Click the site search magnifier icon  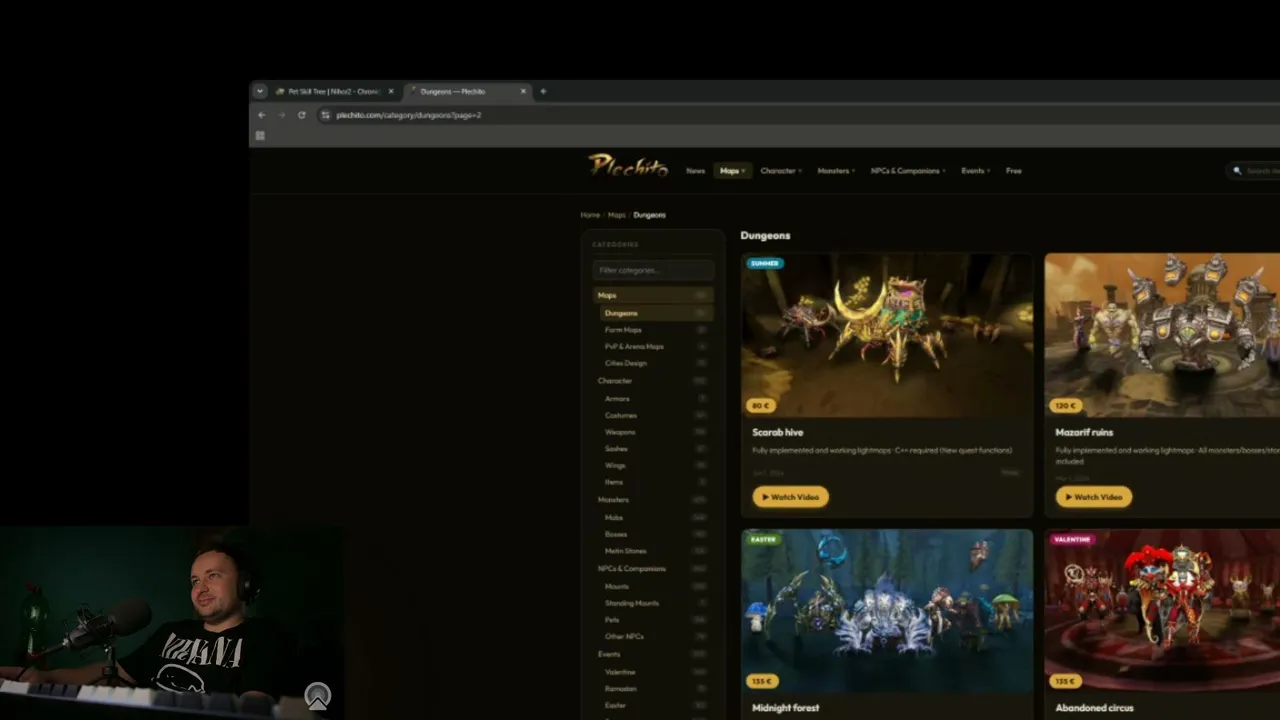coord(1237,171)
